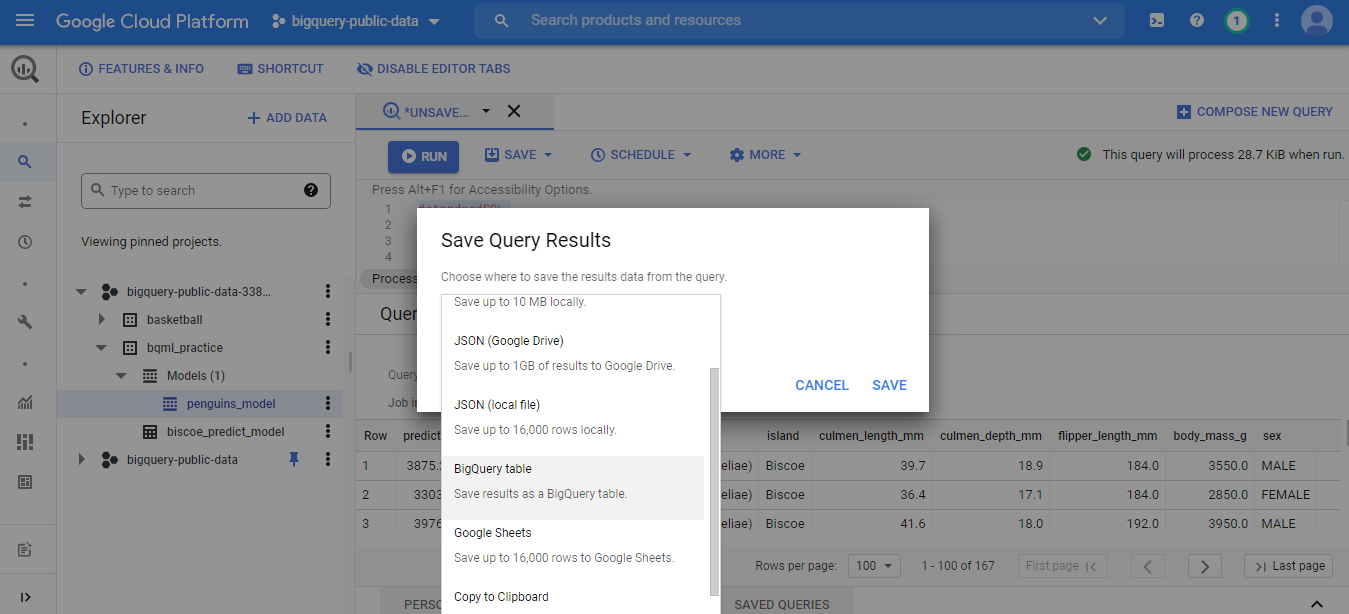This screenshot has width=1349, height=614.
Task: Open the SHORTCUT keyboard option
Action: point(280,69)
